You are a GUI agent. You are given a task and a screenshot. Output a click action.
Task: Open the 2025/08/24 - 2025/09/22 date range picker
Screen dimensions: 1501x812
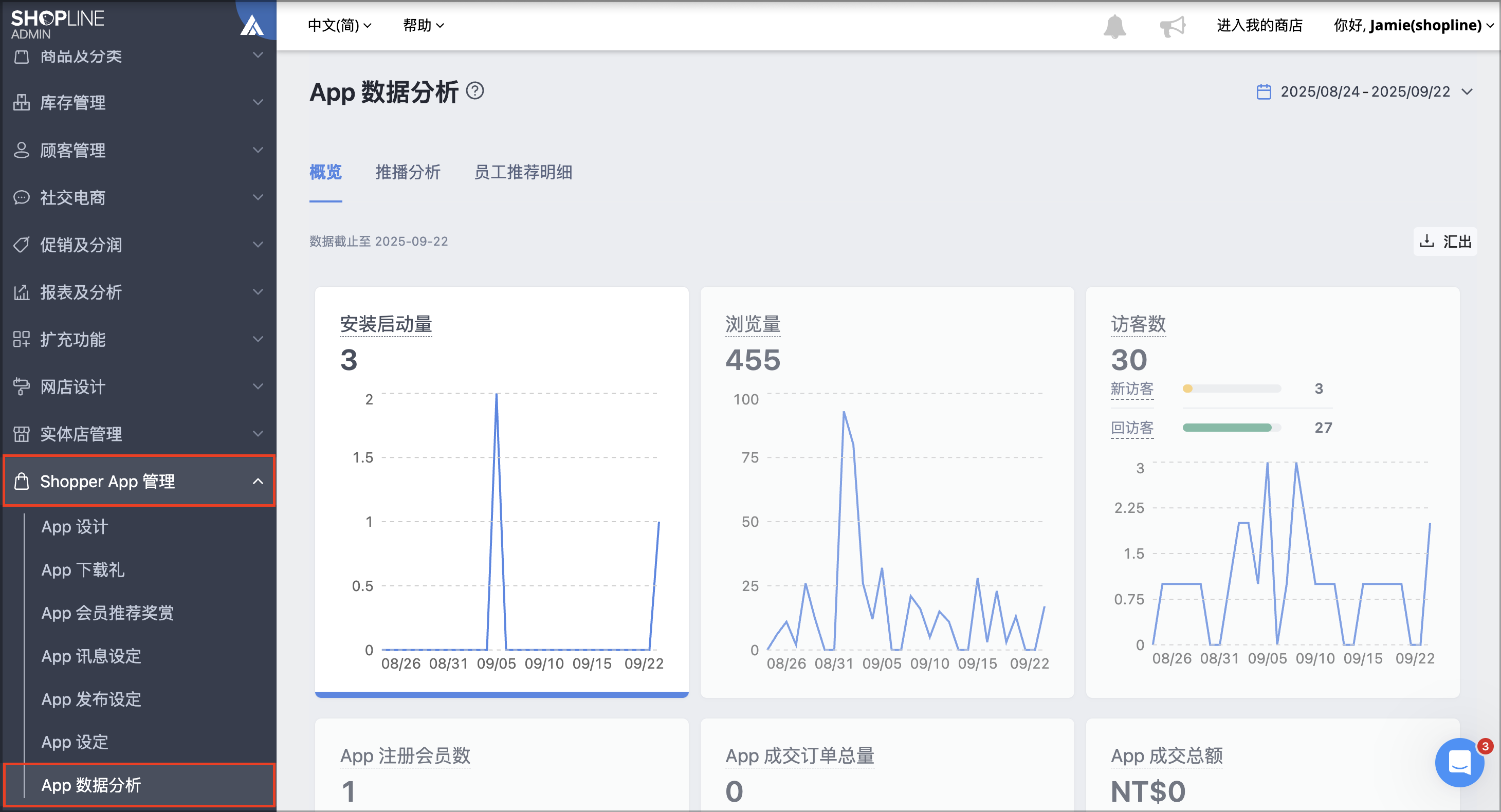point(1365,92)
